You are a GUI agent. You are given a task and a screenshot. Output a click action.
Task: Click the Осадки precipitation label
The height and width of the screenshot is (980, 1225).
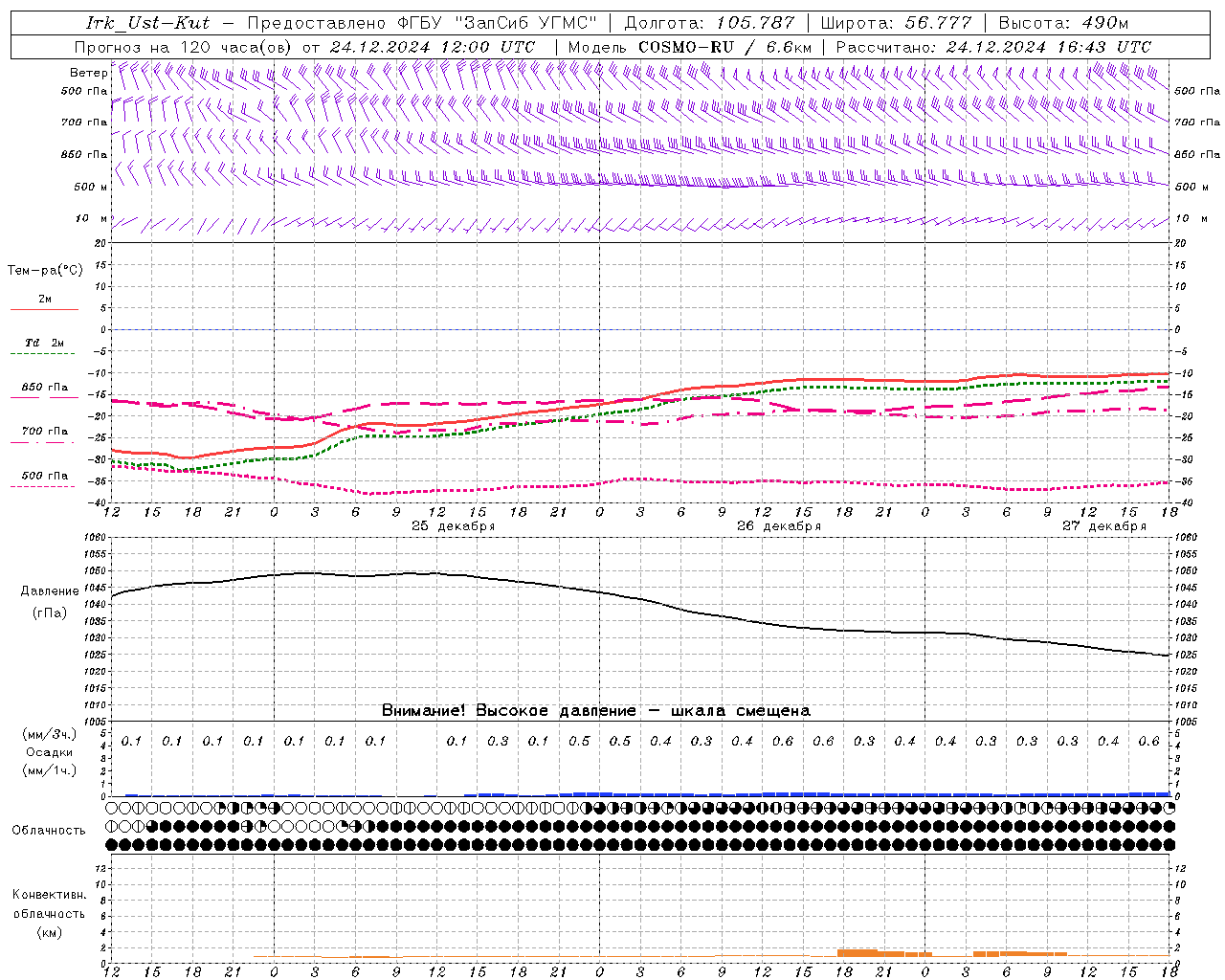(x=50, y=752)
